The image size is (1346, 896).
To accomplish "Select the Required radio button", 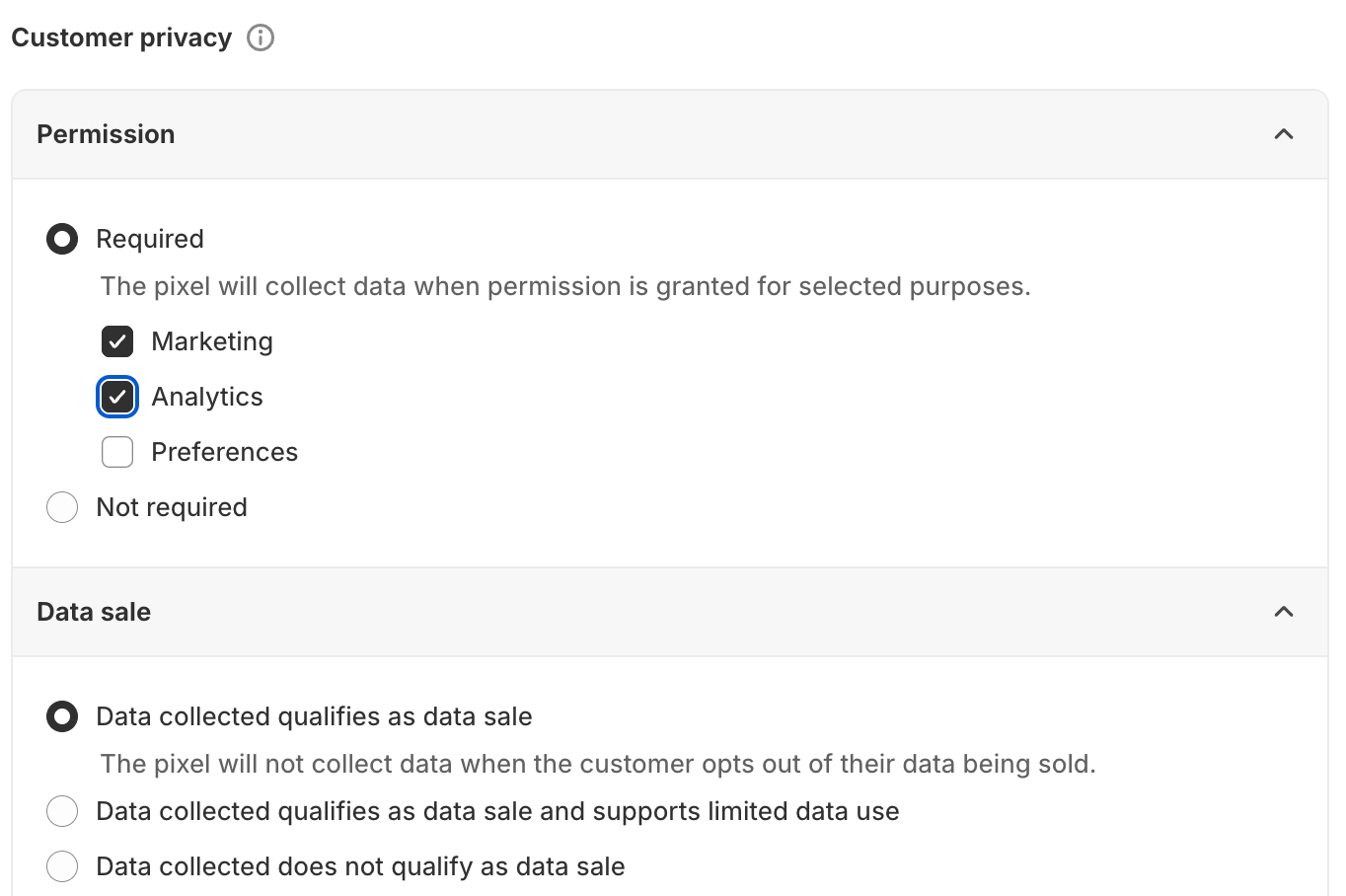I will pos(62,239).
